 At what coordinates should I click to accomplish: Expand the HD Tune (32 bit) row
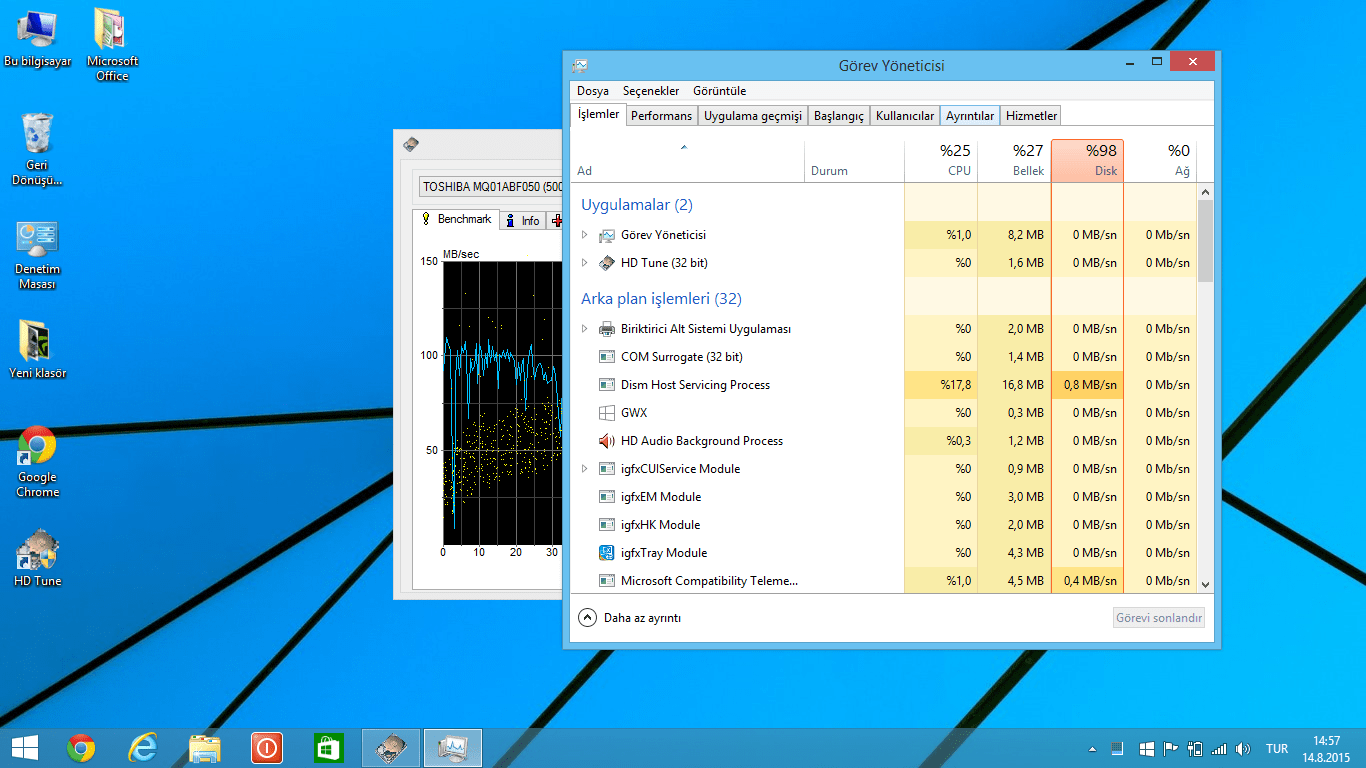[x=585, y=263]
